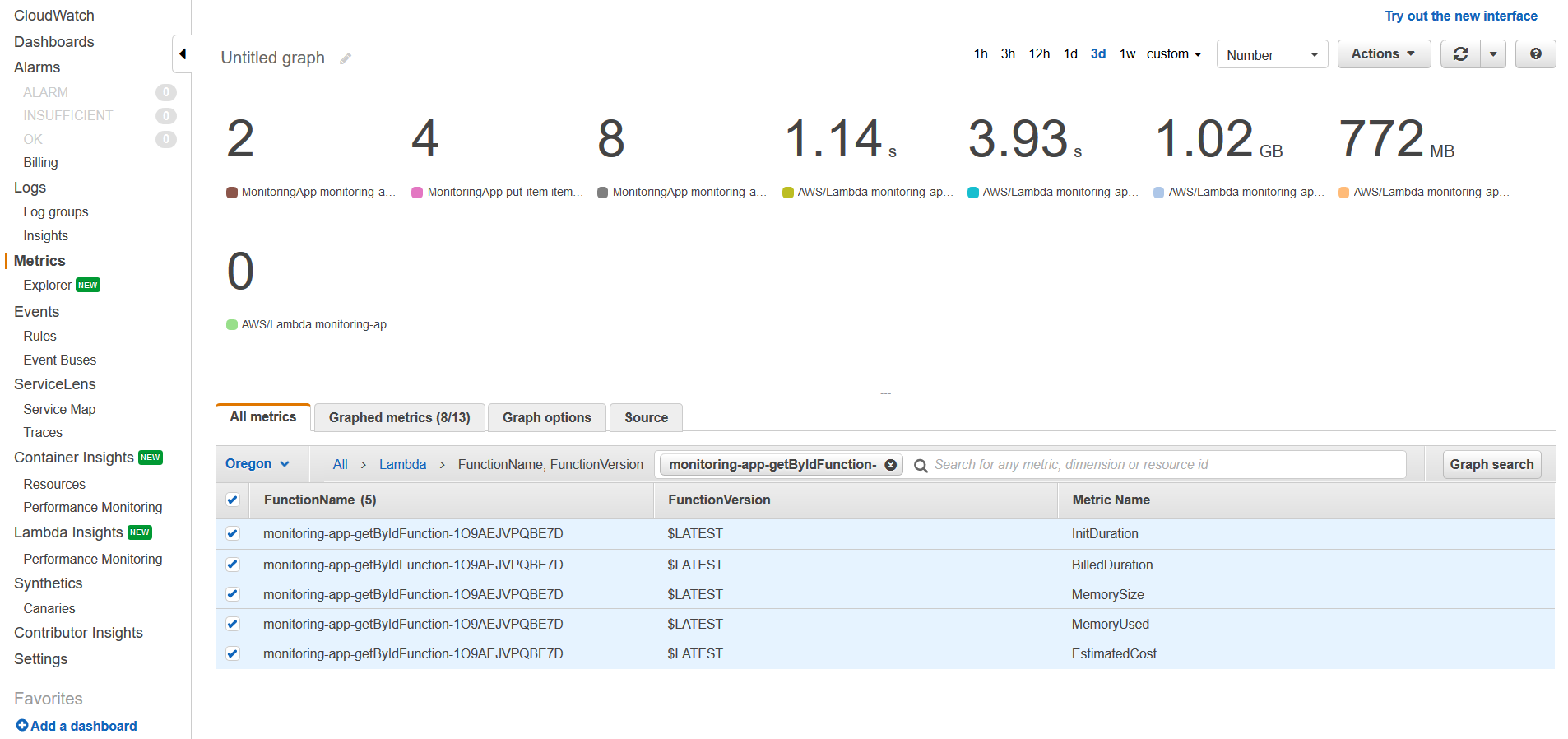Open Container Insights in the sidebar

pyautogui.click(x=74, y=458)
